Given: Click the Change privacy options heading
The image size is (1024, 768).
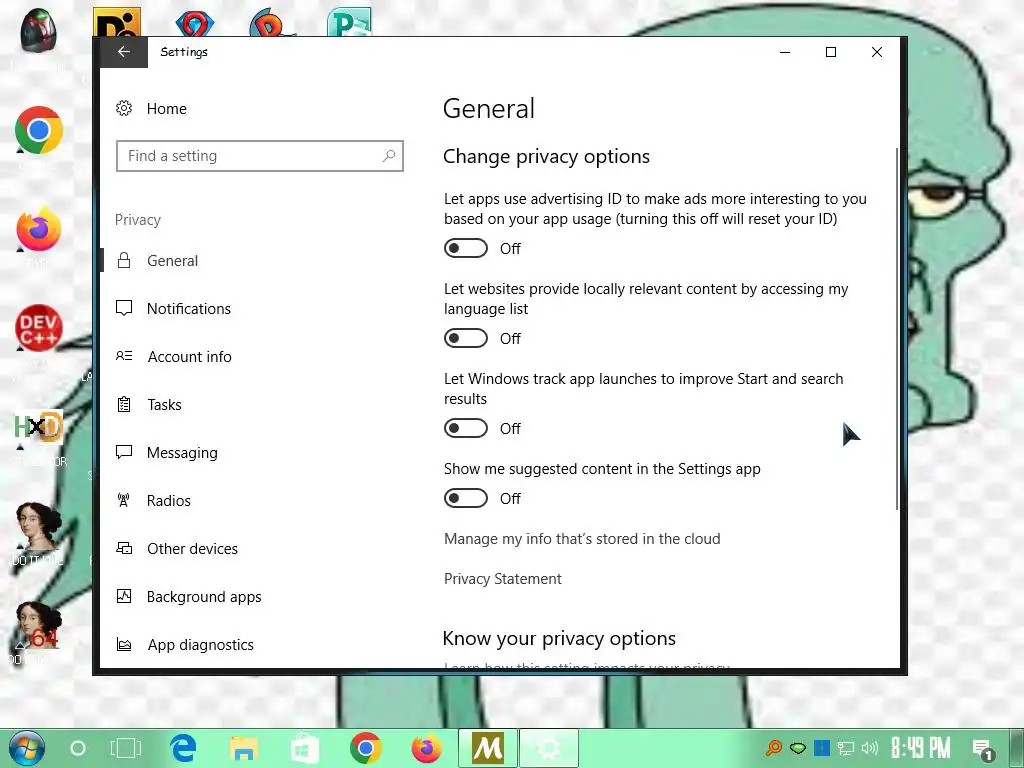Looking at the screenshot, I should click(x=547, y=157).
